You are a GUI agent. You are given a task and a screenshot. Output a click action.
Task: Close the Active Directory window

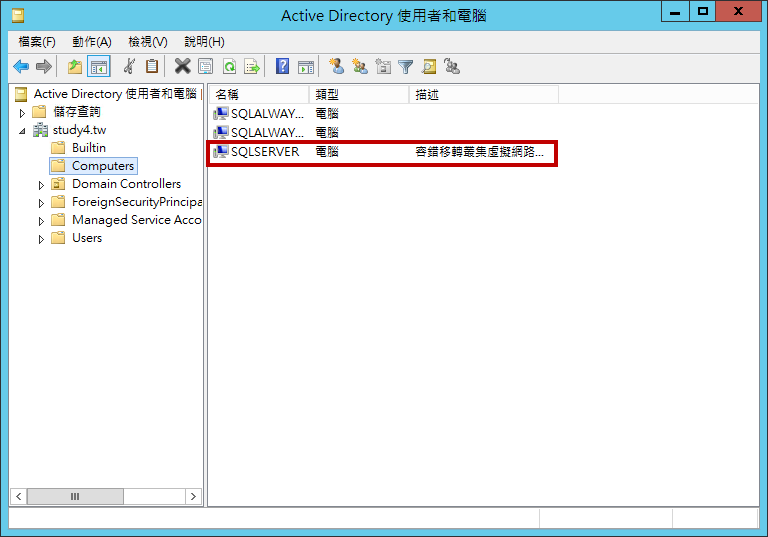pyautogui.click(x=739, y=11)
